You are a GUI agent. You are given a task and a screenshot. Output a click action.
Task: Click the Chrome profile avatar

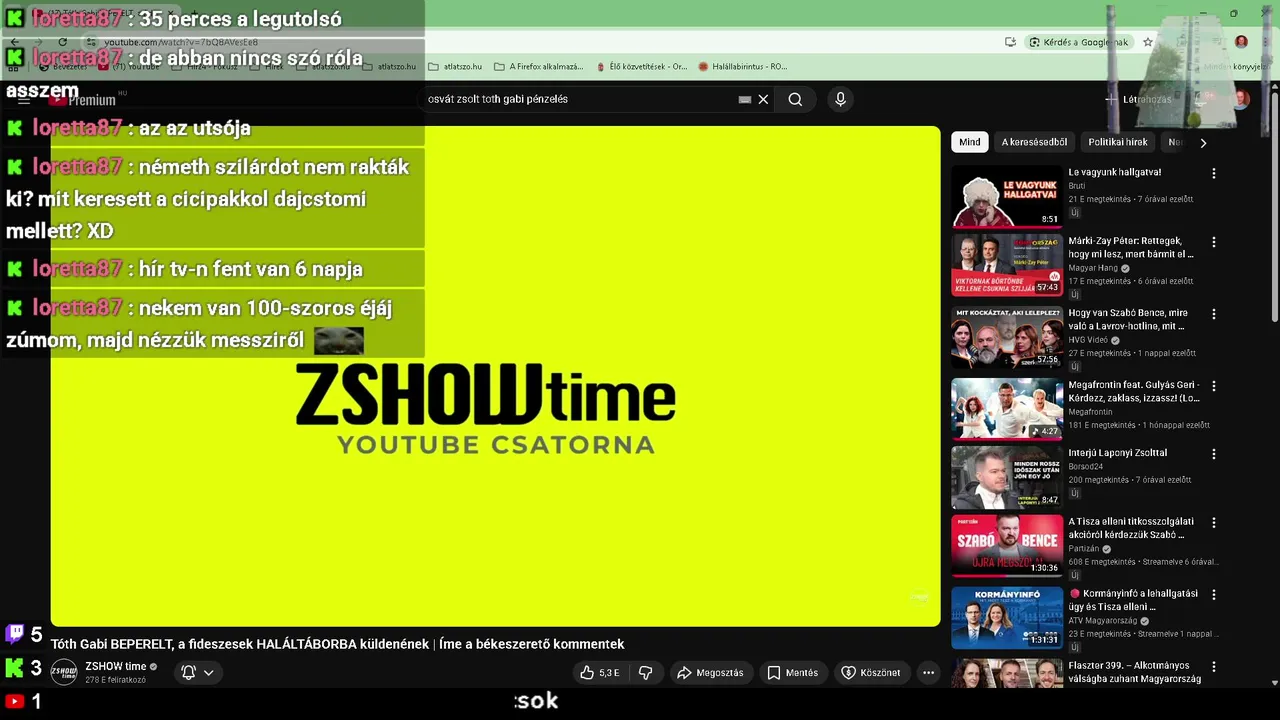(x=1241, y=42)
